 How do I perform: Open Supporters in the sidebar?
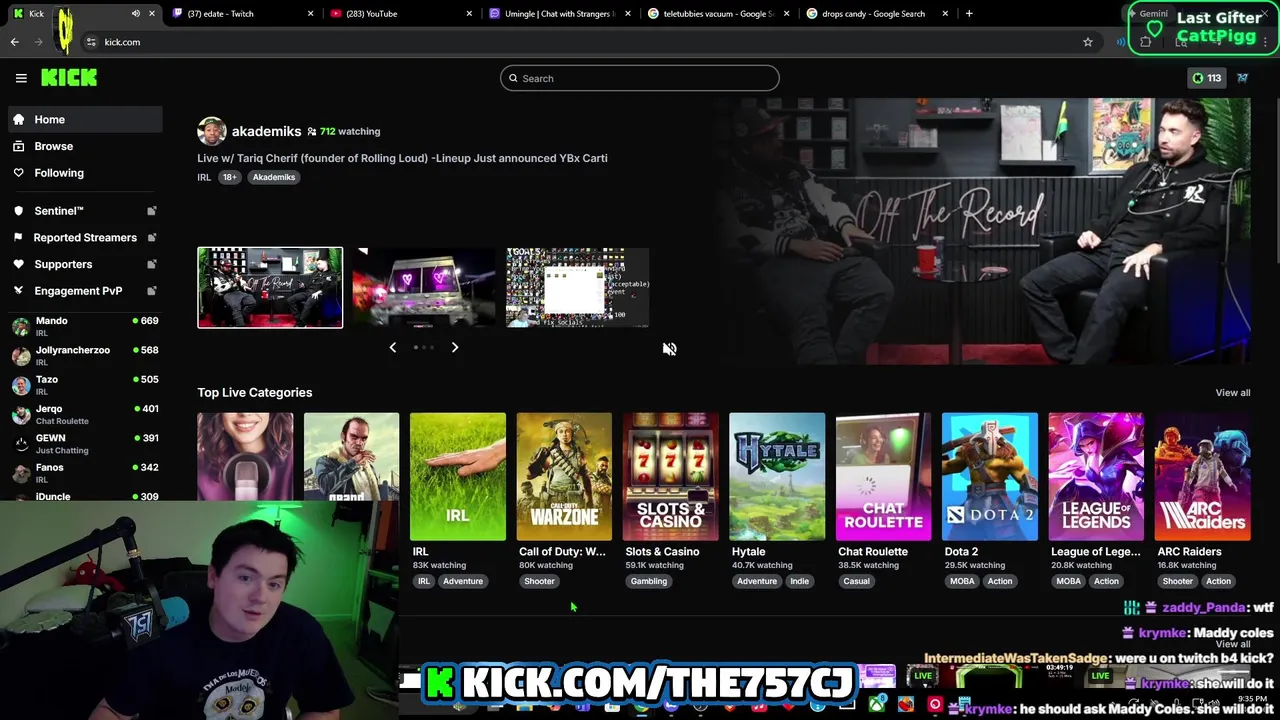[x=84, y=264]
